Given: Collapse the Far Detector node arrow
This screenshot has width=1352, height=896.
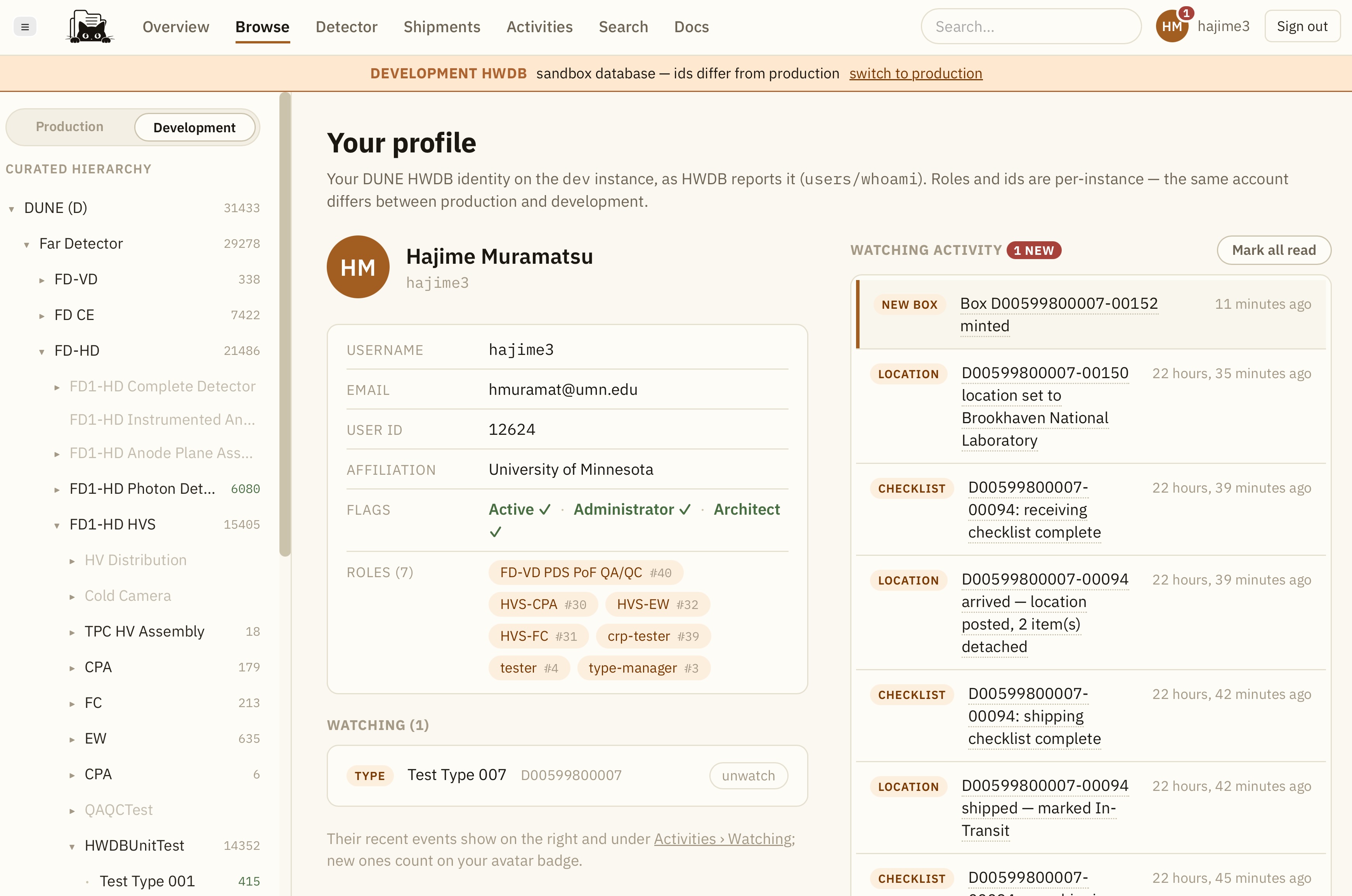Looking at the screenshot, I should (x=26, y=245).
